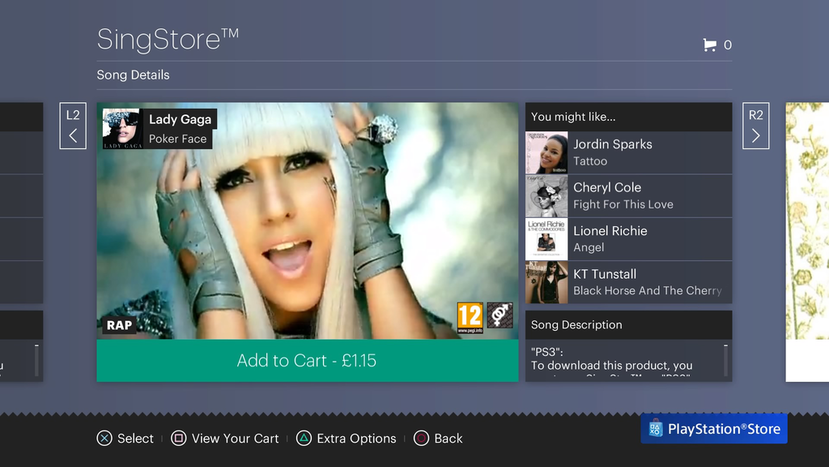This screenshot has width=829, height=467.
Task: Click the cart item count "0"
Action: [x=727, y=45]
